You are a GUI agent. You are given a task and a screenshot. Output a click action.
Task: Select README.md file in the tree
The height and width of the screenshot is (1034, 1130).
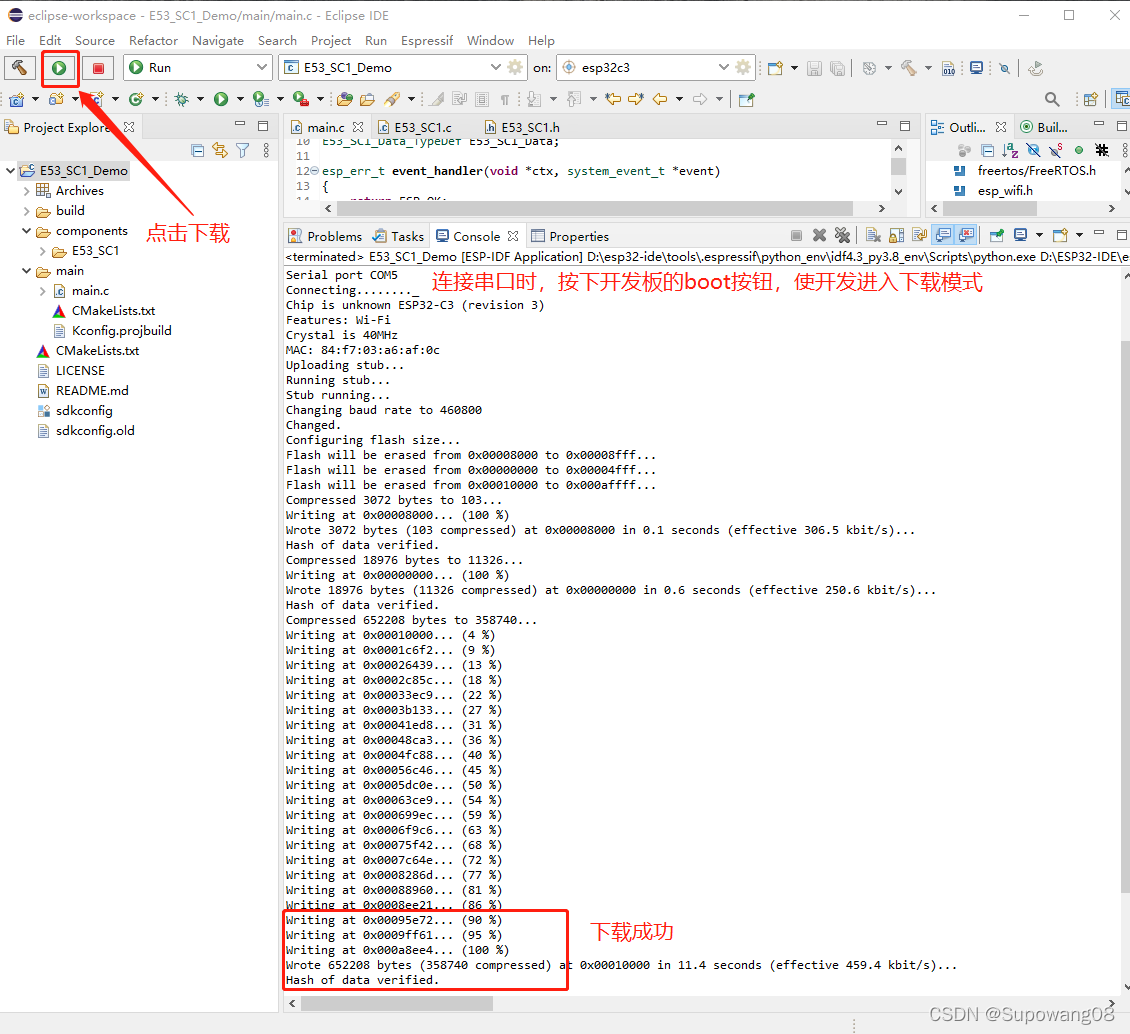[92, 391]
